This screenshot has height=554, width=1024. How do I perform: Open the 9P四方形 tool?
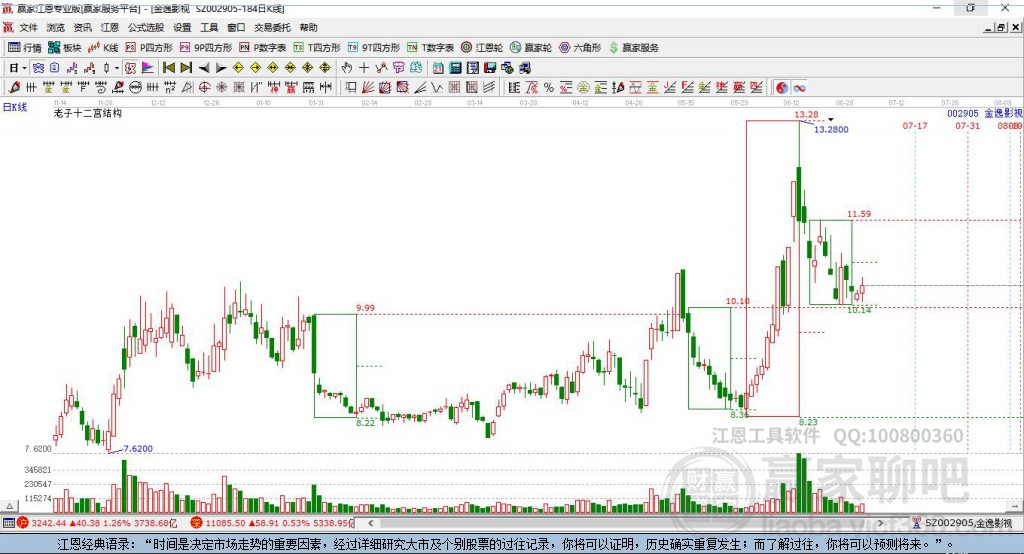(x=206, y=48)
